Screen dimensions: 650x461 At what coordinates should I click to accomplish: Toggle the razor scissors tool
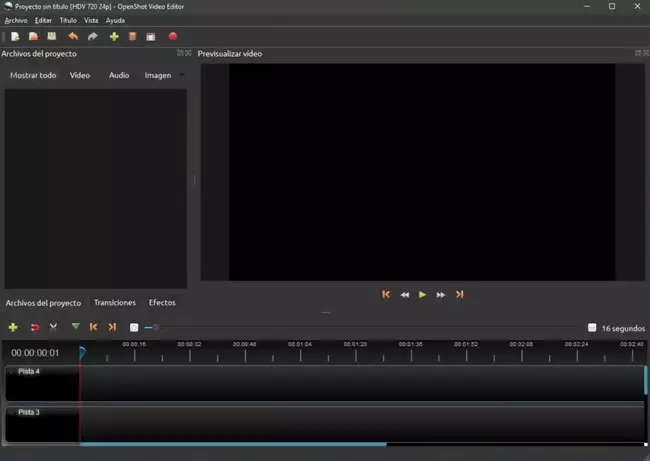pos(53,328)
